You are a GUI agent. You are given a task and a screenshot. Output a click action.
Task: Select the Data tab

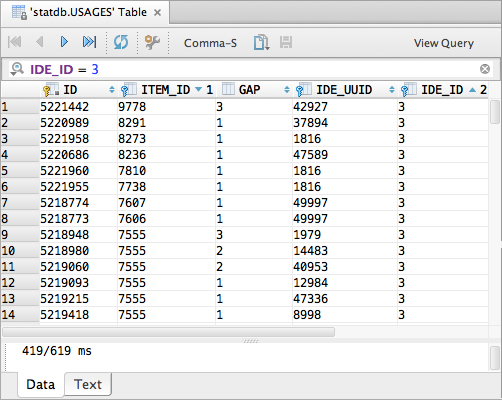pyautogui.click(x=41, y=384)
